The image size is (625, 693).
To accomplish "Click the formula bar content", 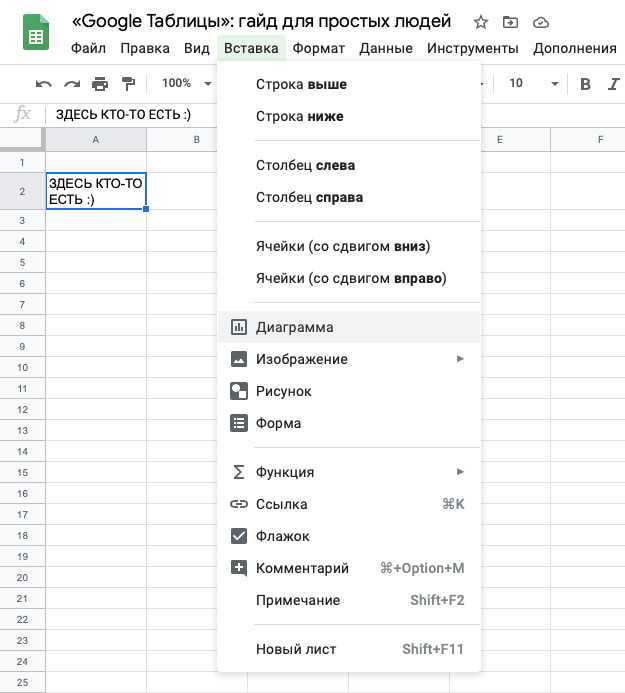I will pos(123,114).
